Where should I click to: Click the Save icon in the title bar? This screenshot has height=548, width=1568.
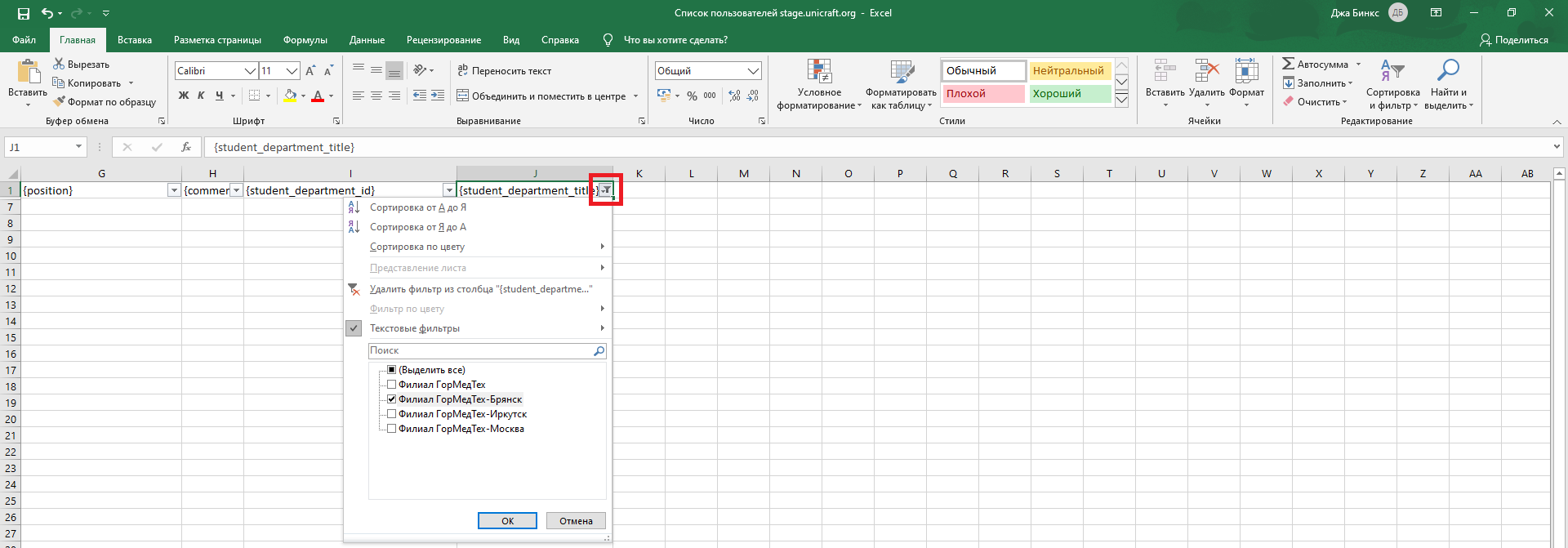point(23,13)
